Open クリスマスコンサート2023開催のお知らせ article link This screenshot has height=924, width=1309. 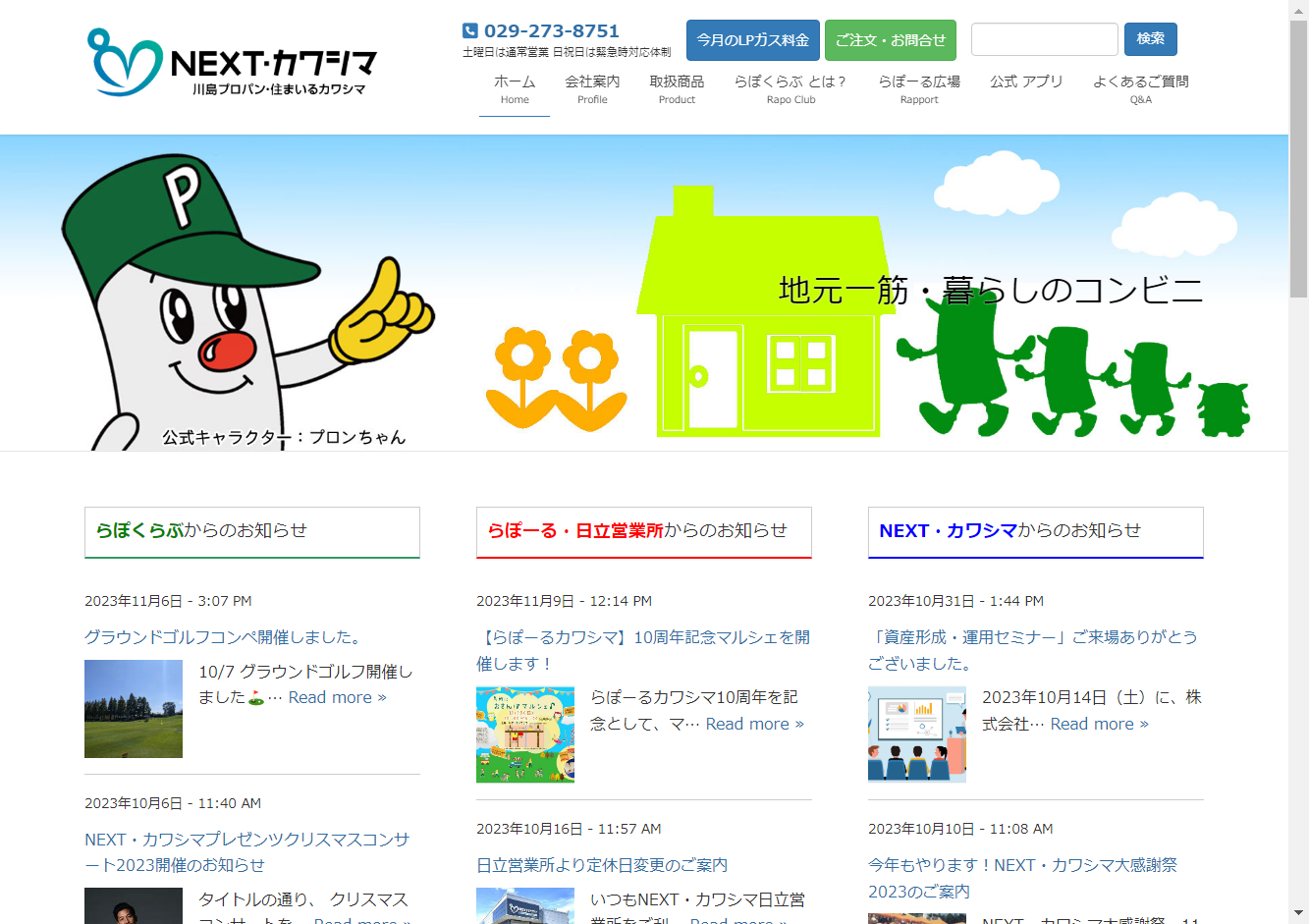[247, 852]
